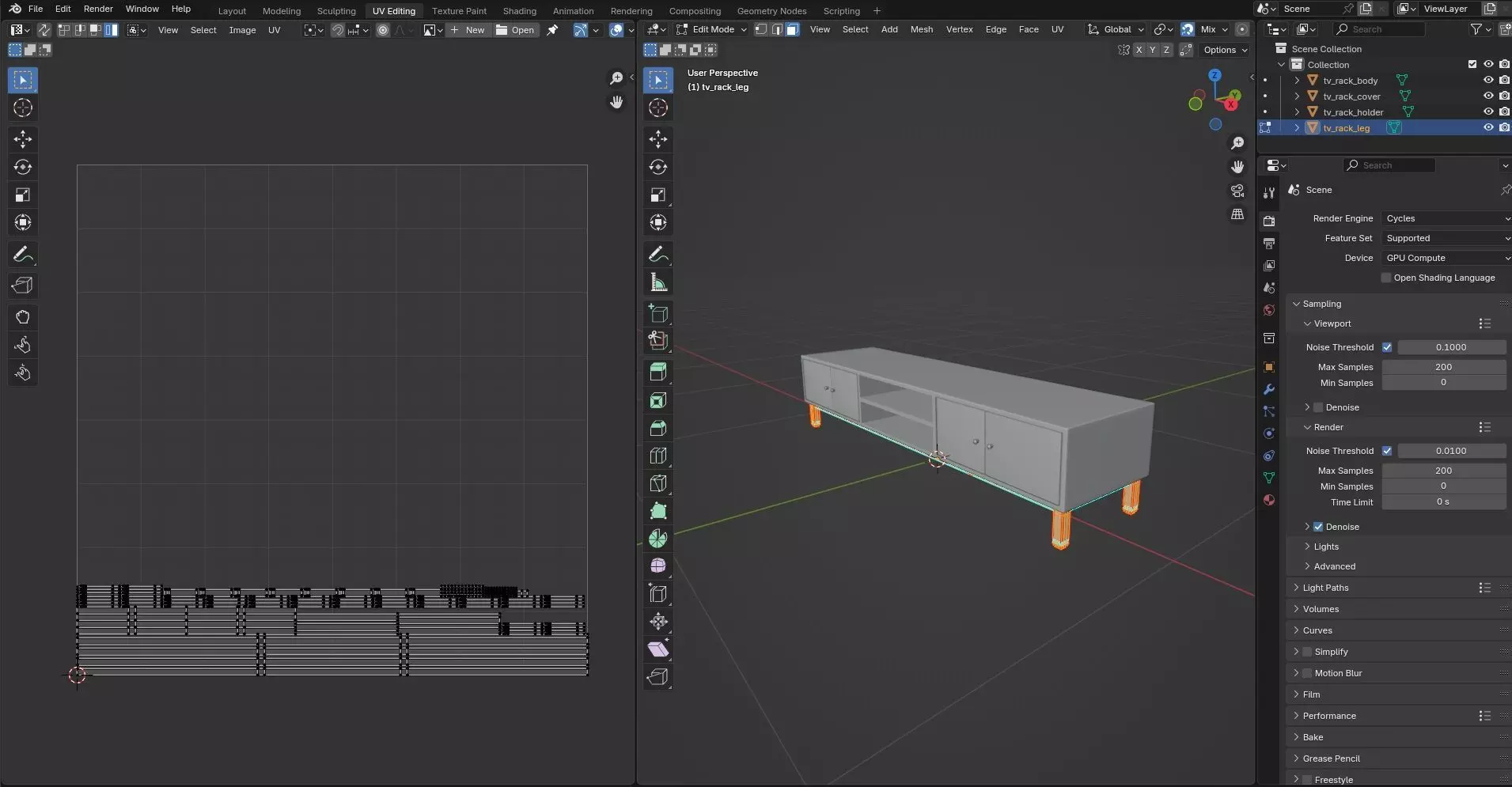This screenshot has height=787, width=1512.
Task: Select the Rip Region tool in UV editor
Action: 22,286
